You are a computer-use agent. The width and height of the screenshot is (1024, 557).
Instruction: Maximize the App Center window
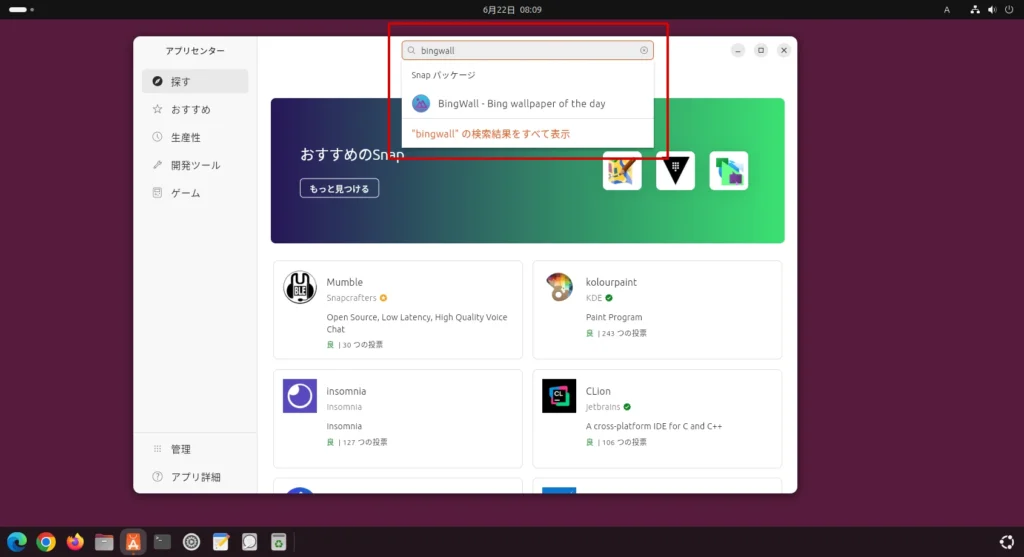click(x=761, y=50)
